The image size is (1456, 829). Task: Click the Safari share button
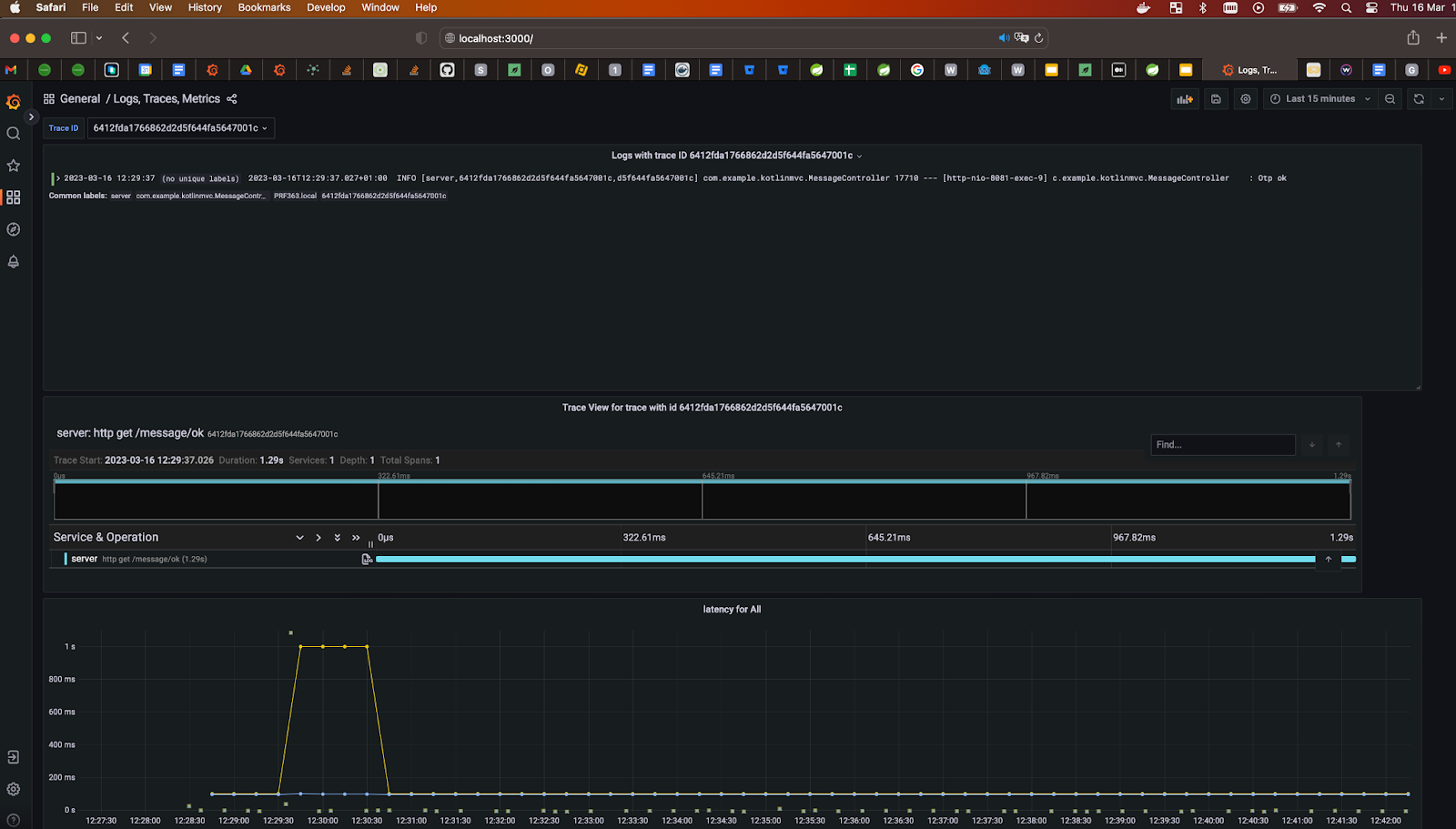click(1413, 38)
